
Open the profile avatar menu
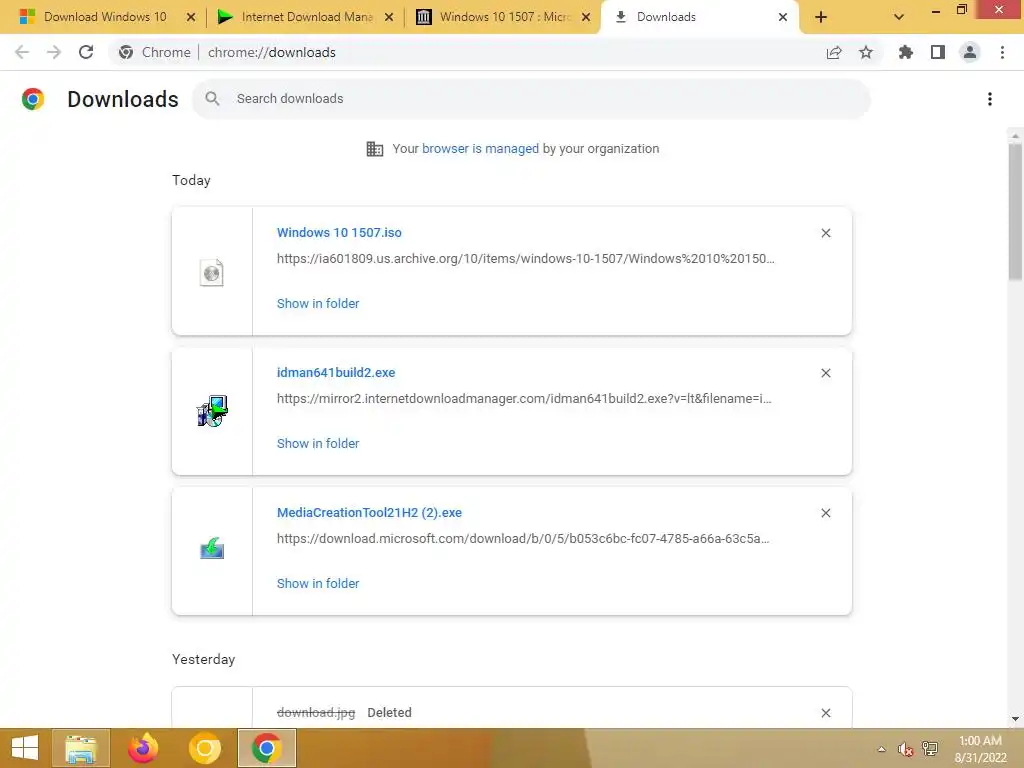[x=970, y=52]
